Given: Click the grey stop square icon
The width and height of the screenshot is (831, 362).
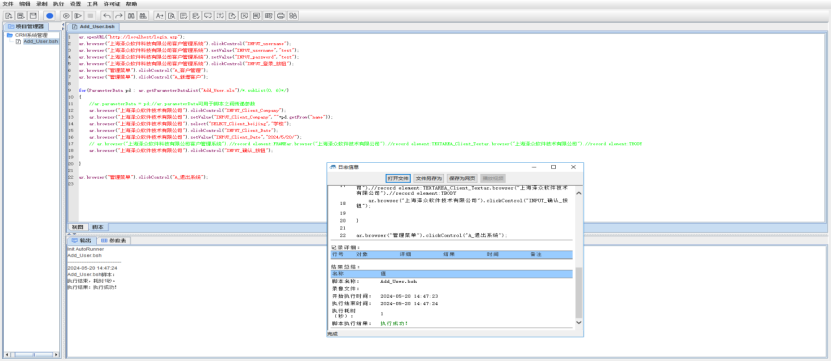Looking at the screenshot, I should coord(90,15).
